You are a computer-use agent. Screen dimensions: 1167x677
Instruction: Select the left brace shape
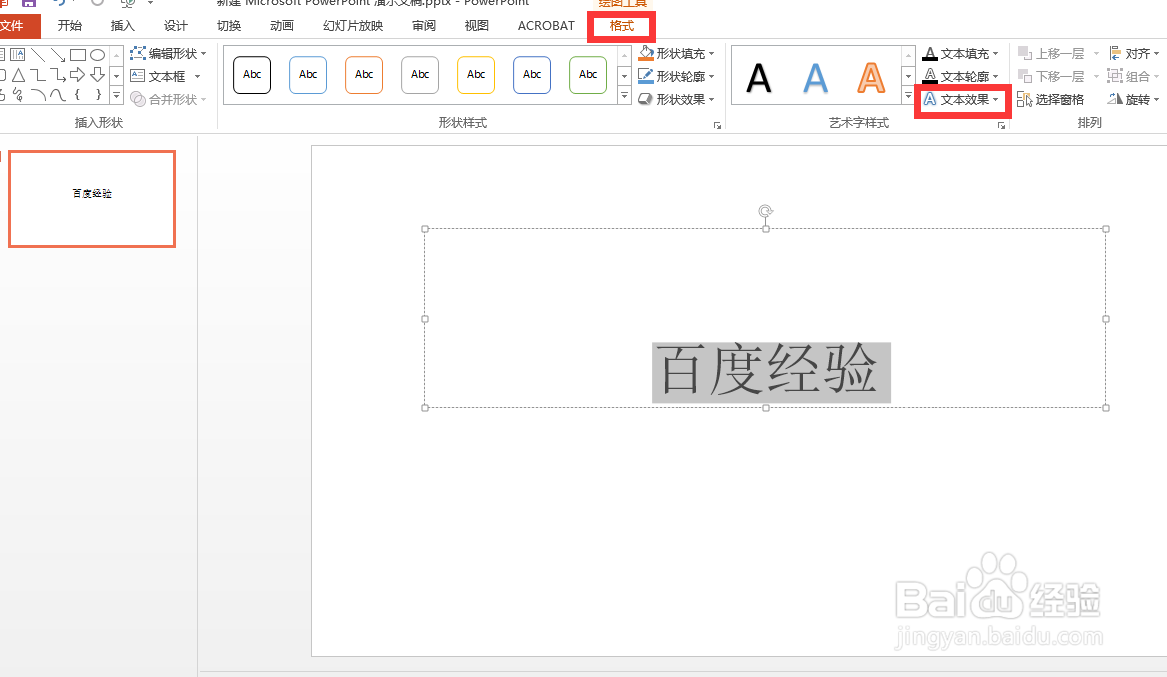(x=77, y=95)
